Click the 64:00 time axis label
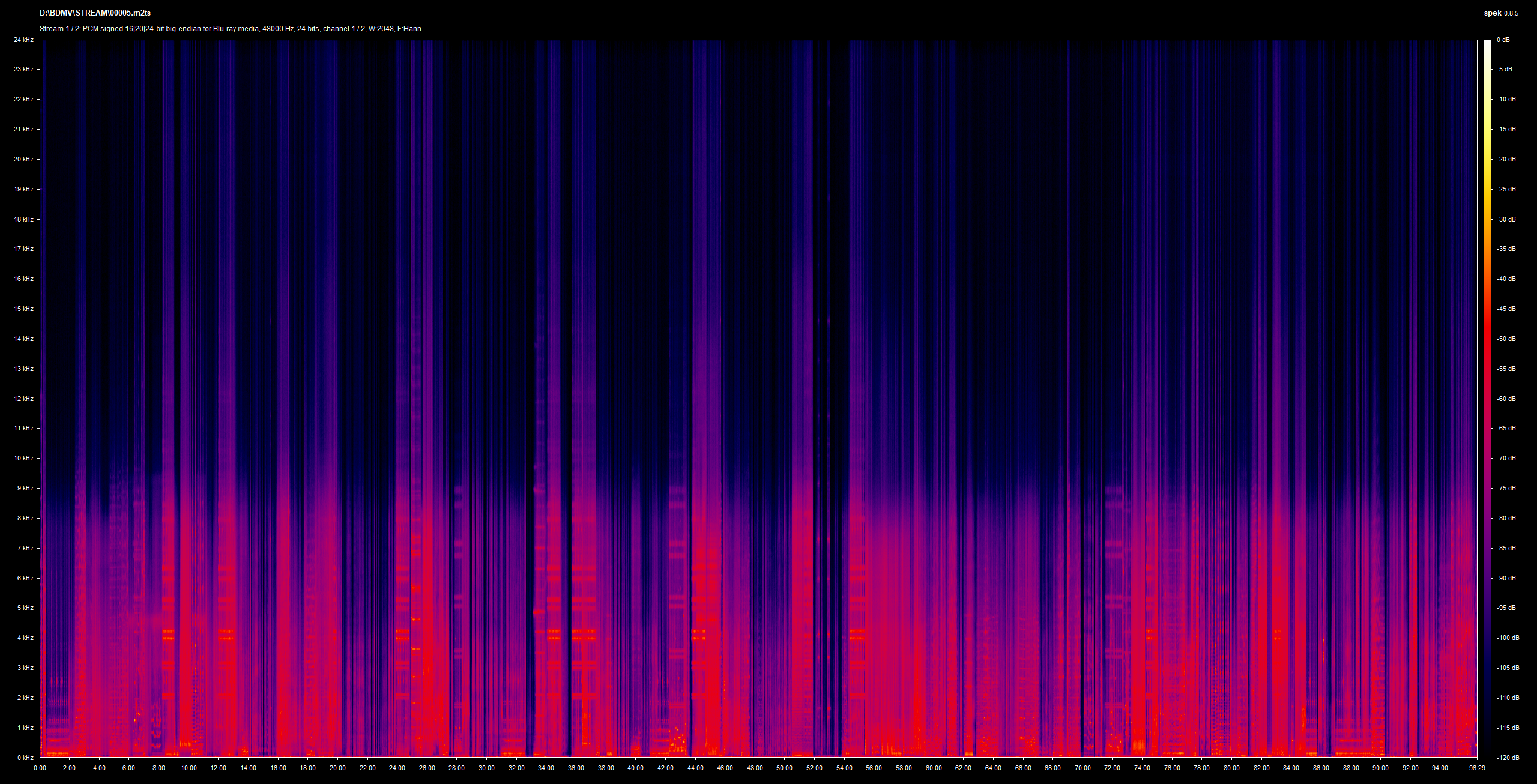The width and height of the screenshot is (1537, 784). pos(993,768)
